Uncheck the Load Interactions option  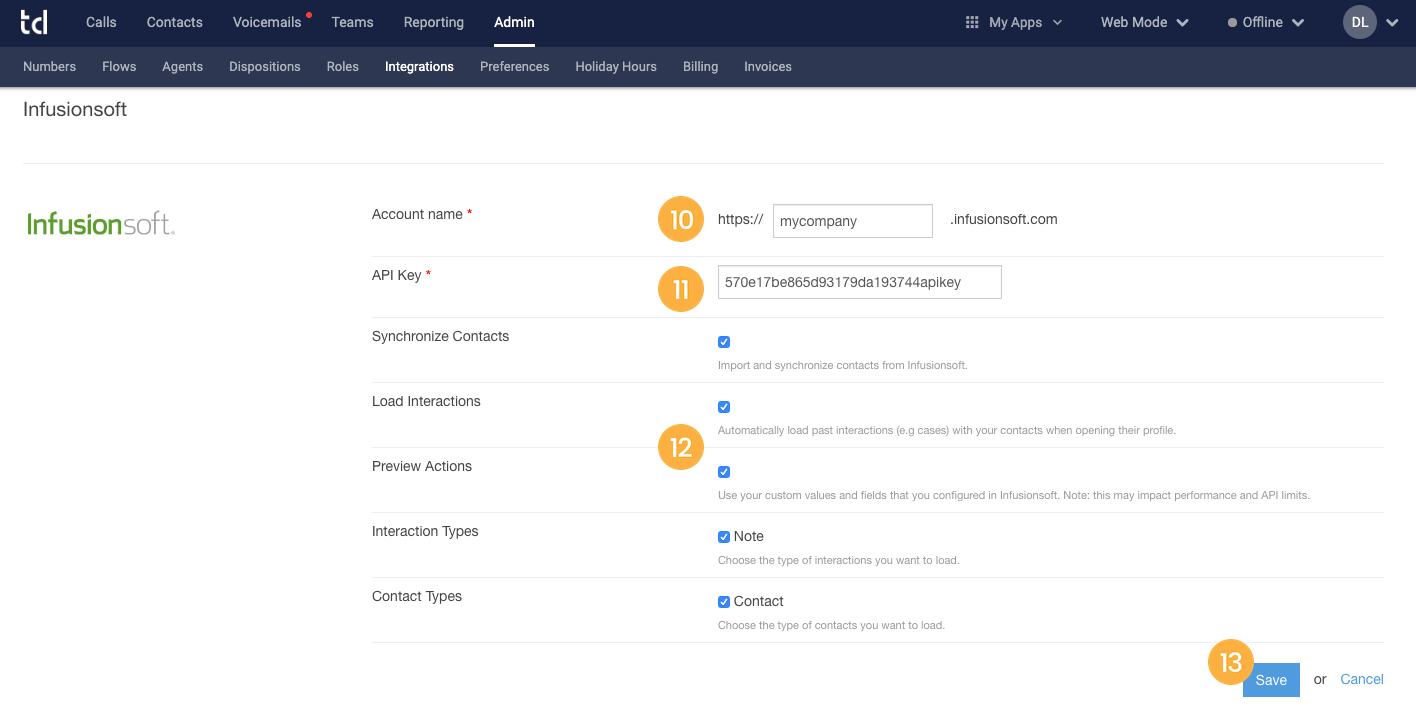(x=723, y=406)
